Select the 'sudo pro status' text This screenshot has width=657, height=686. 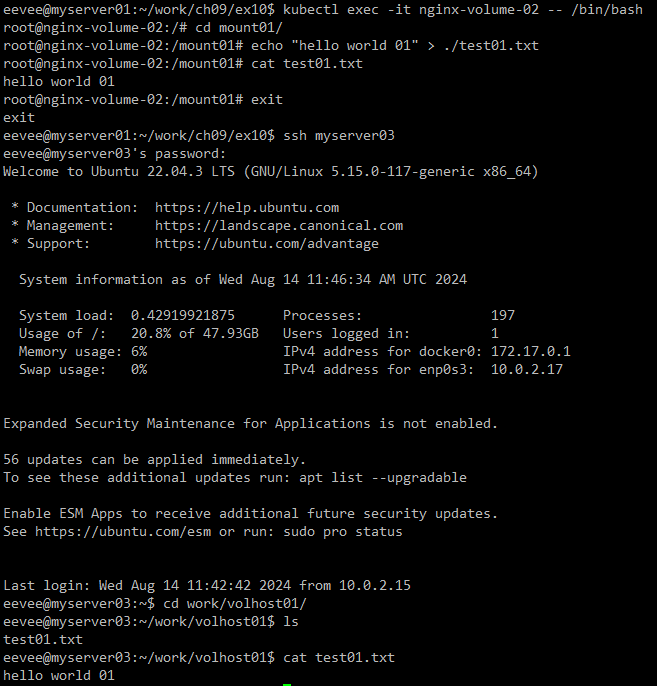click(342, 532)
